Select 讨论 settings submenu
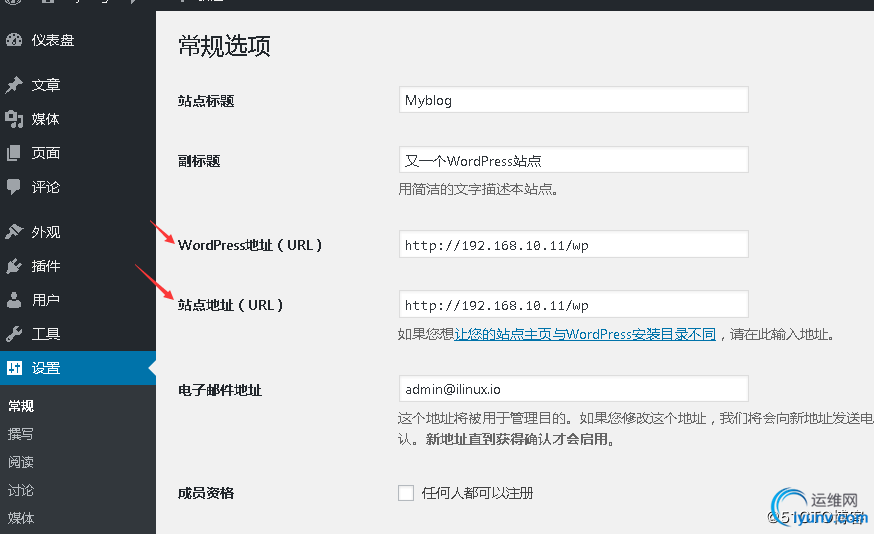The height and width of the screenshot is (534, 874). (21, 490)
